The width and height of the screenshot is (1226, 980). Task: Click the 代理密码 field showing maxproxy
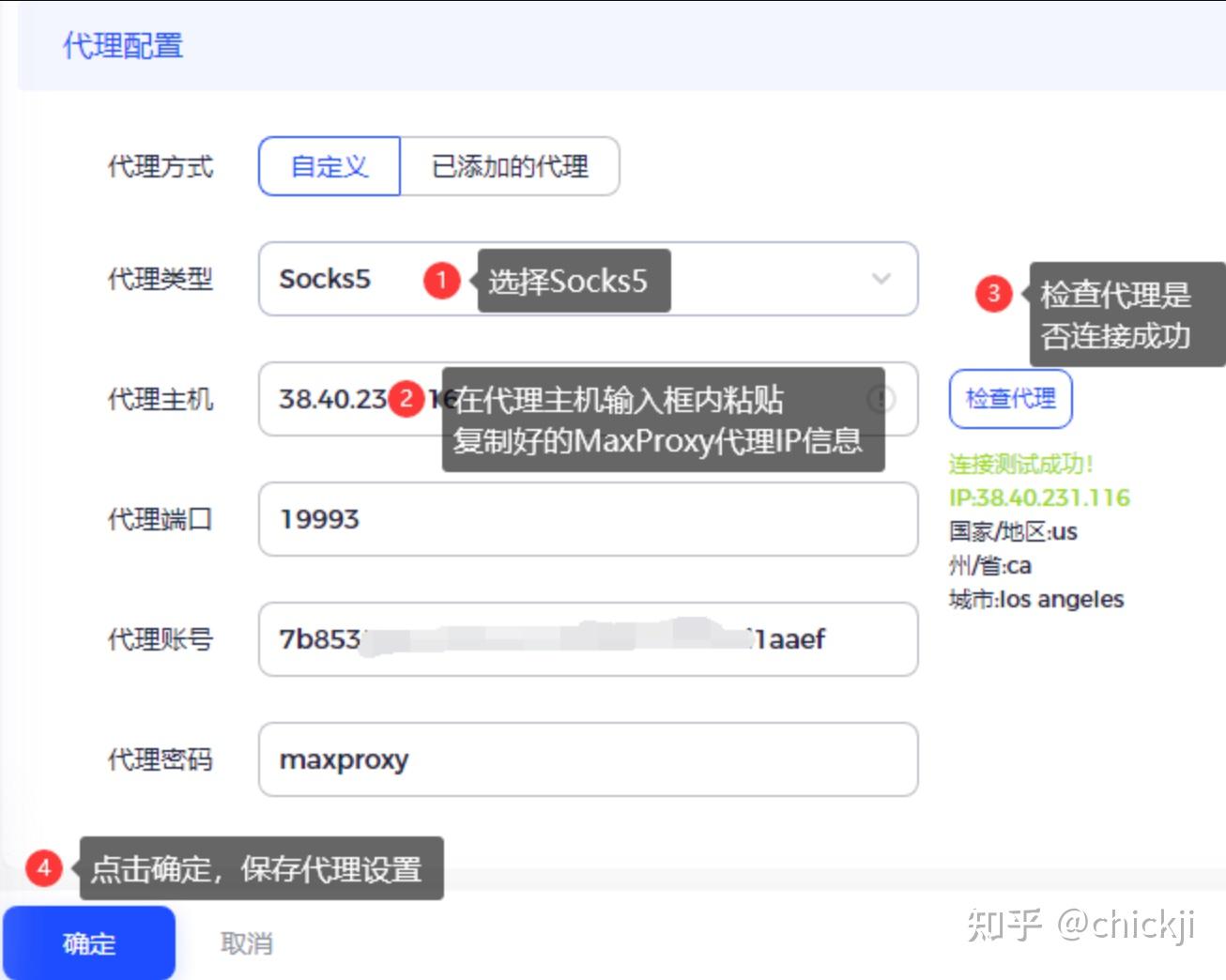[587, 760]
